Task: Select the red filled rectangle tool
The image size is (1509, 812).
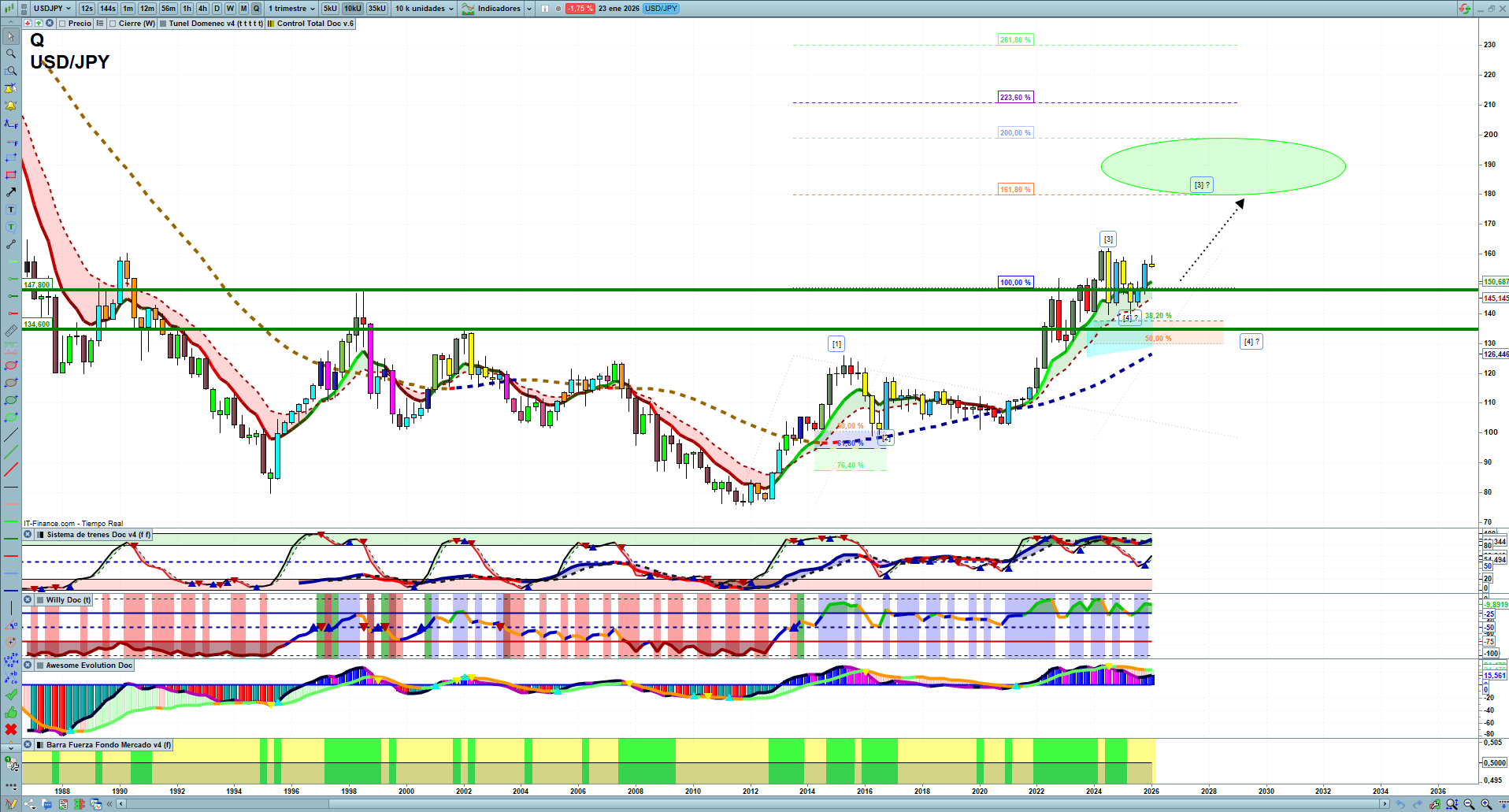Action: coord(11,175)
